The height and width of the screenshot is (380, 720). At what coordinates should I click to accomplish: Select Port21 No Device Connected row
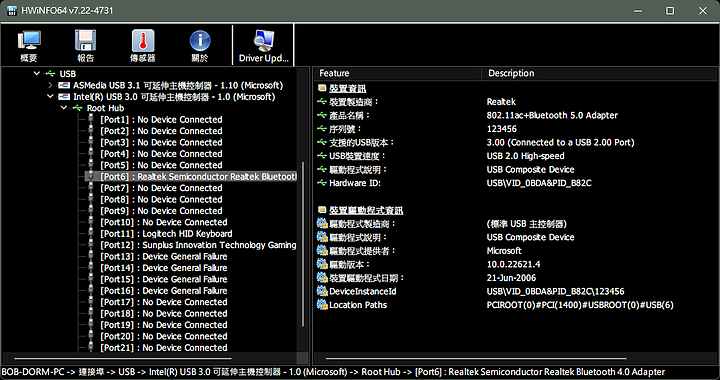[x=163, y=348]
